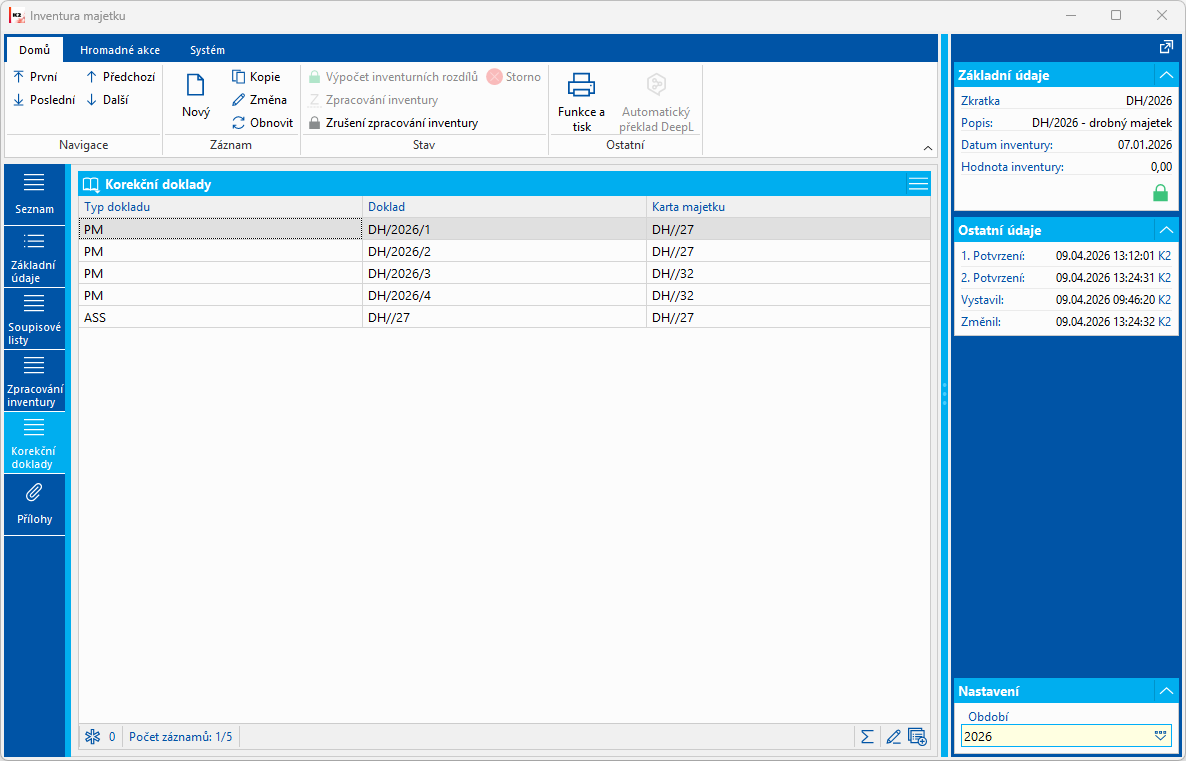Screen dimensions: 1186x761
Task: Click the book icon beside Korekční doklady
Action: (92, 185)
